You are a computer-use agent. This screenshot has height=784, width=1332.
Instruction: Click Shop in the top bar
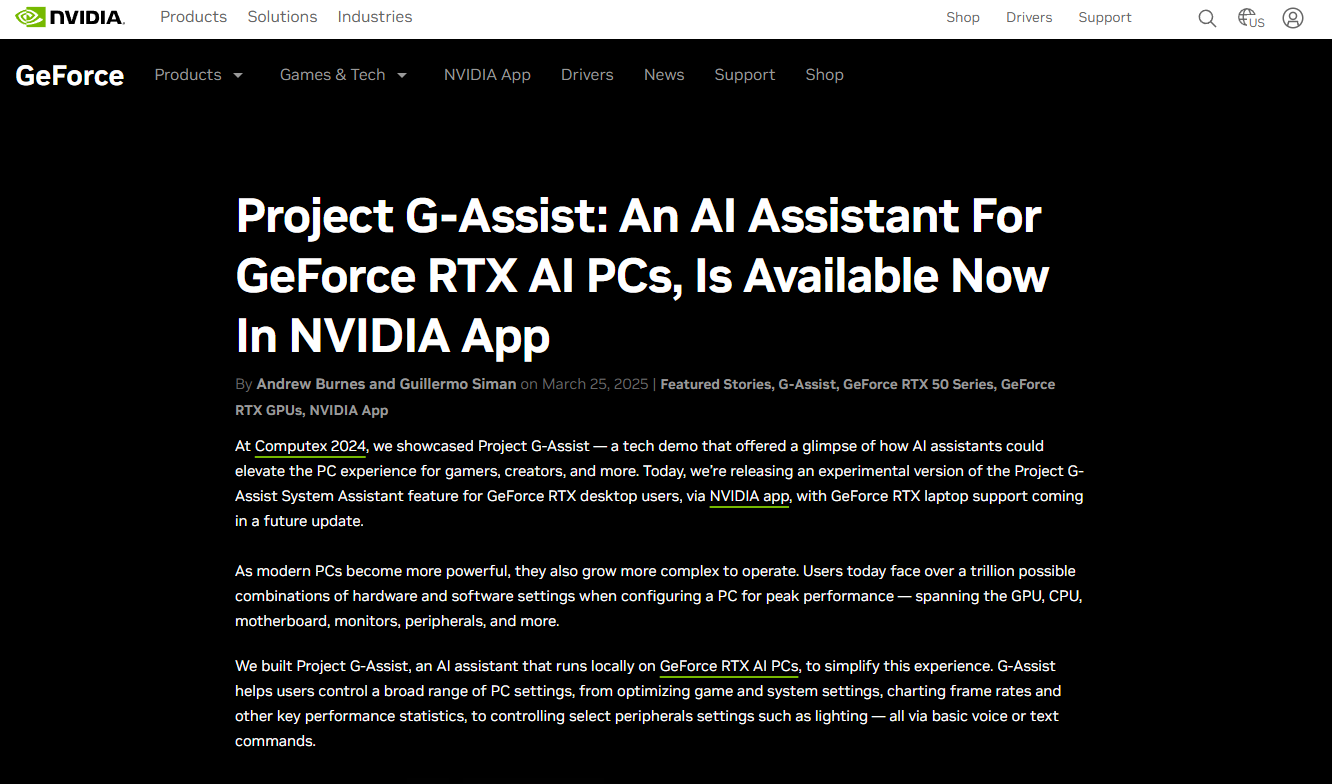pyautogui.click(x=963, y=18)
